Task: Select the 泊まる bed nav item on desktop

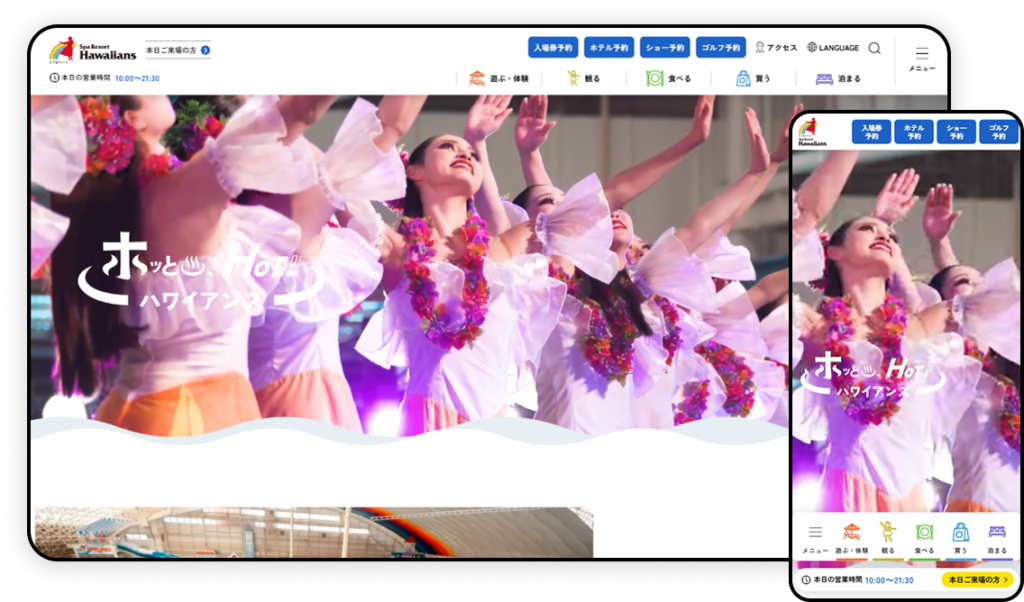Action: 837,78
